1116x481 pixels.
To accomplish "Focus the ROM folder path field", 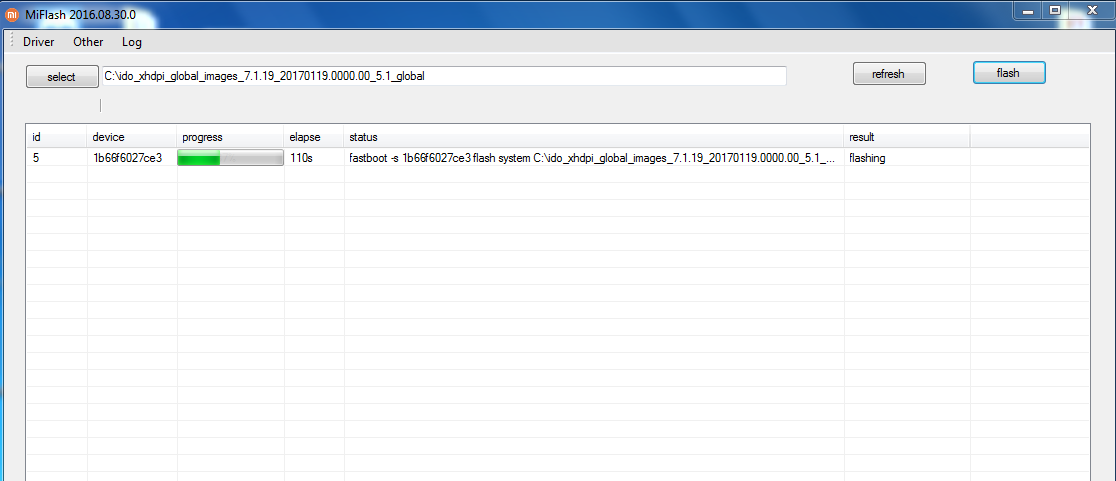I will point(443,76).
